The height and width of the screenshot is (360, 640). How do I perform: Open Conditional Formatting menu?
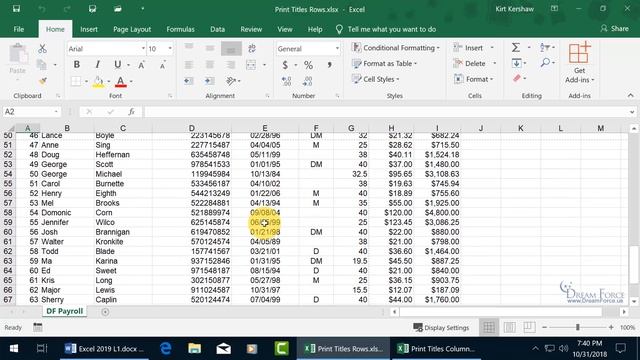396,48
